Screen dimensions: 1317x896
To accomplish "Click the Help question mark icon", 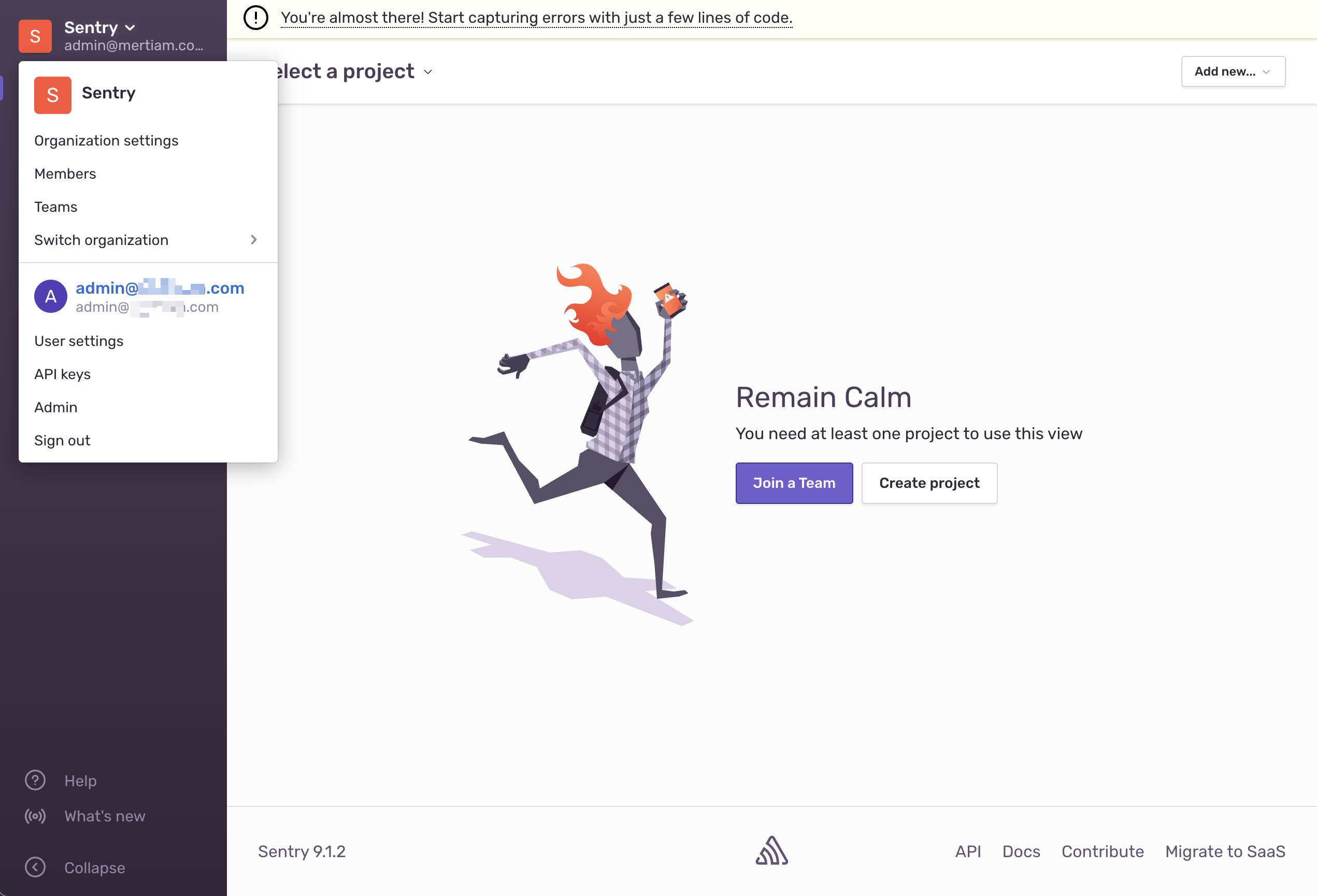I will click(35, 781).
